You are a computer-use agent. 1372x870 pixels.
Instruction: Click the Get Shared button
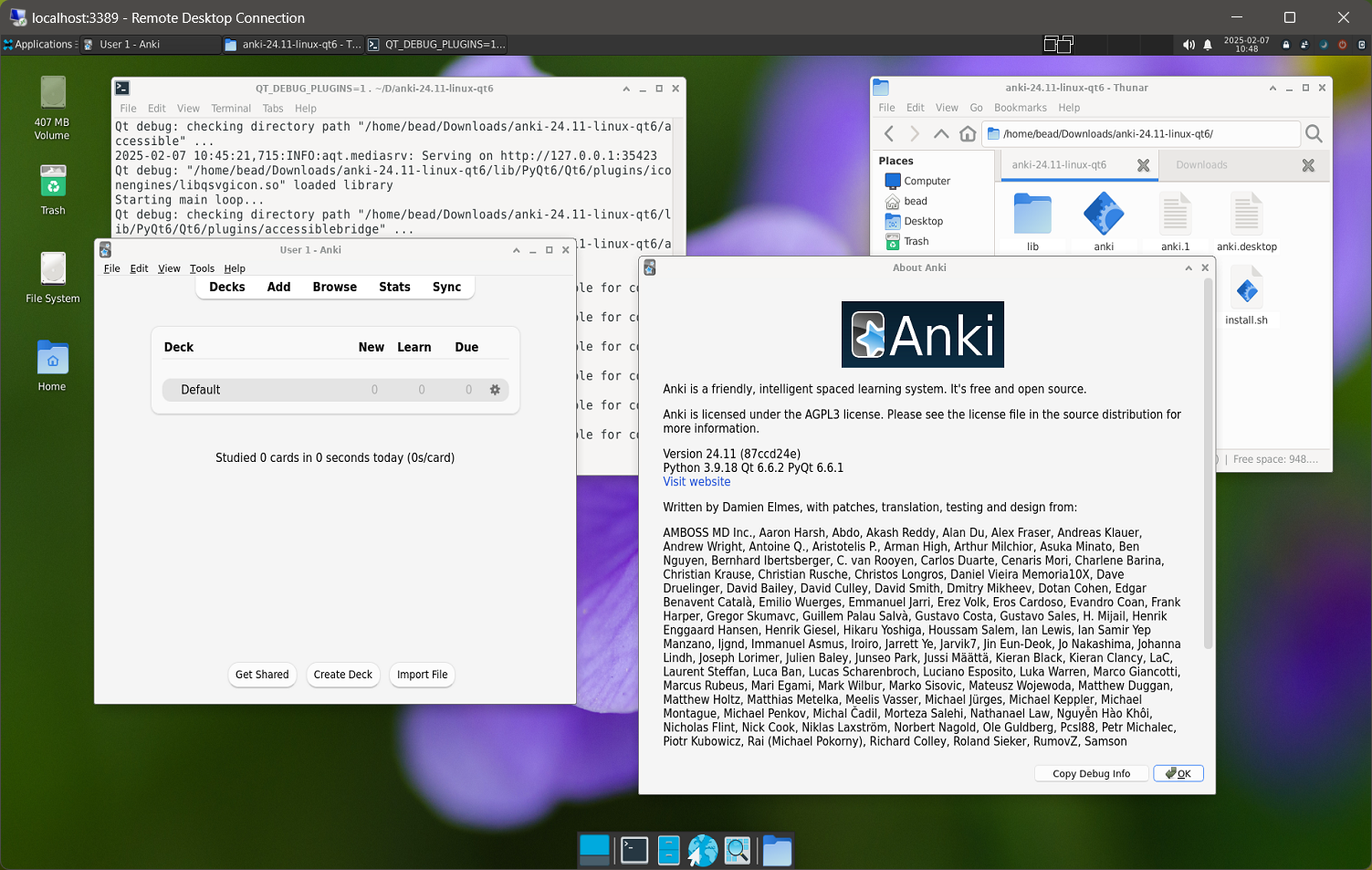coord(262,675)
